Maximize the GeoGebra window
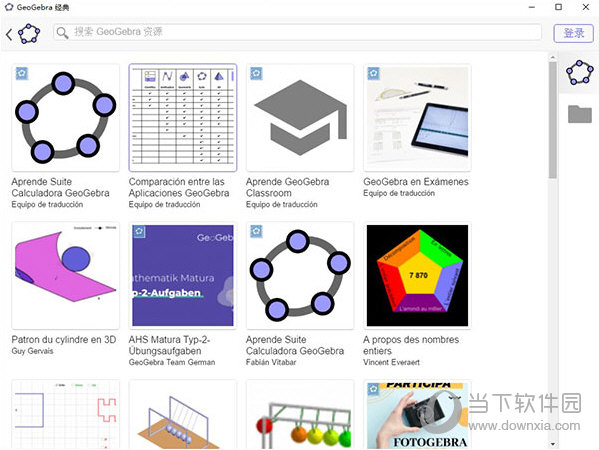Image resolution: width=599 pixels, height=450 pixels. pos(559,7)
